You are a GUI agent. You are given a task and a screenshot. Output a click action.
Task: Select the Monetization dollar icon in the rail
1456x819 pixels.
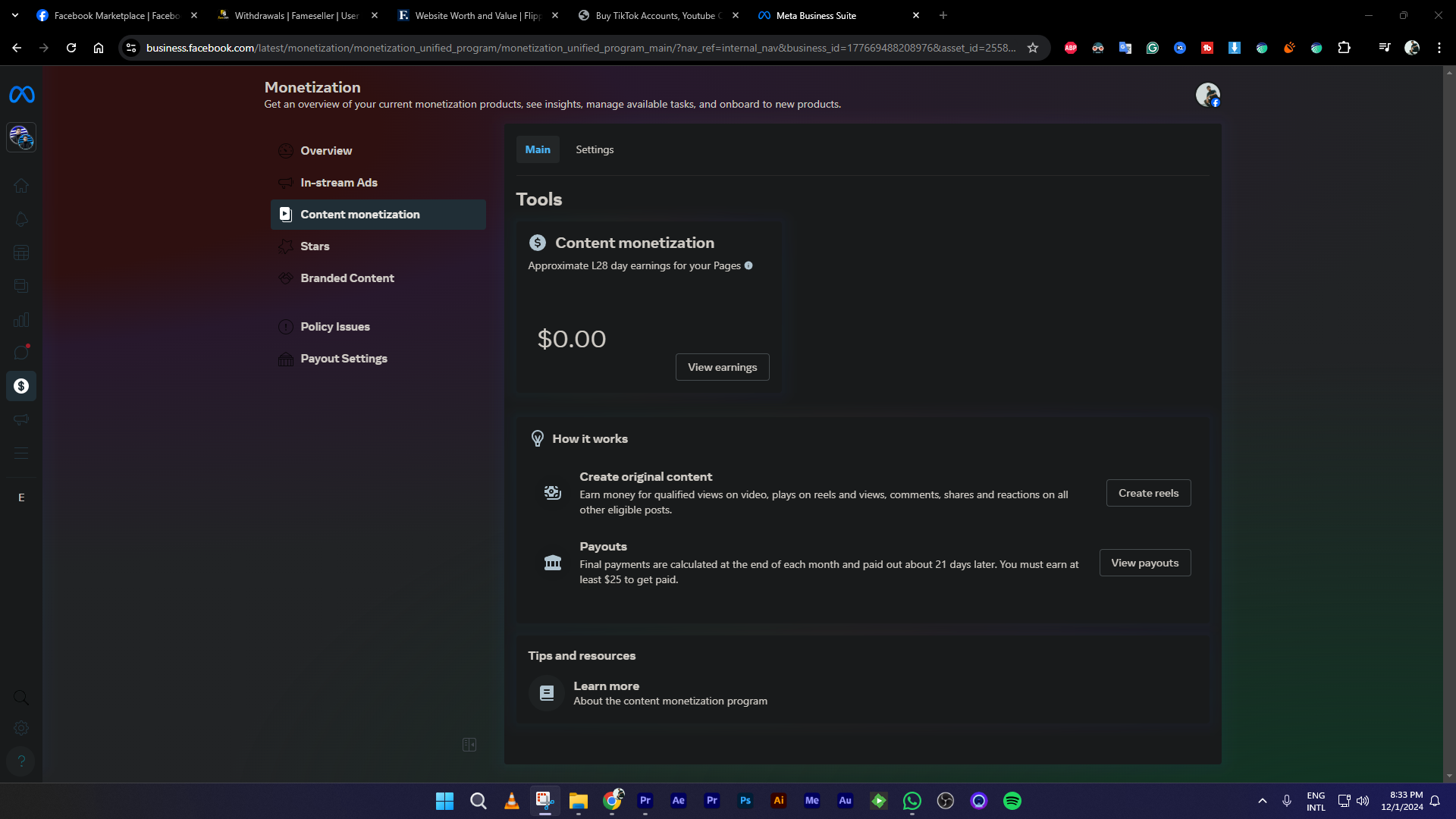(21, 386)
